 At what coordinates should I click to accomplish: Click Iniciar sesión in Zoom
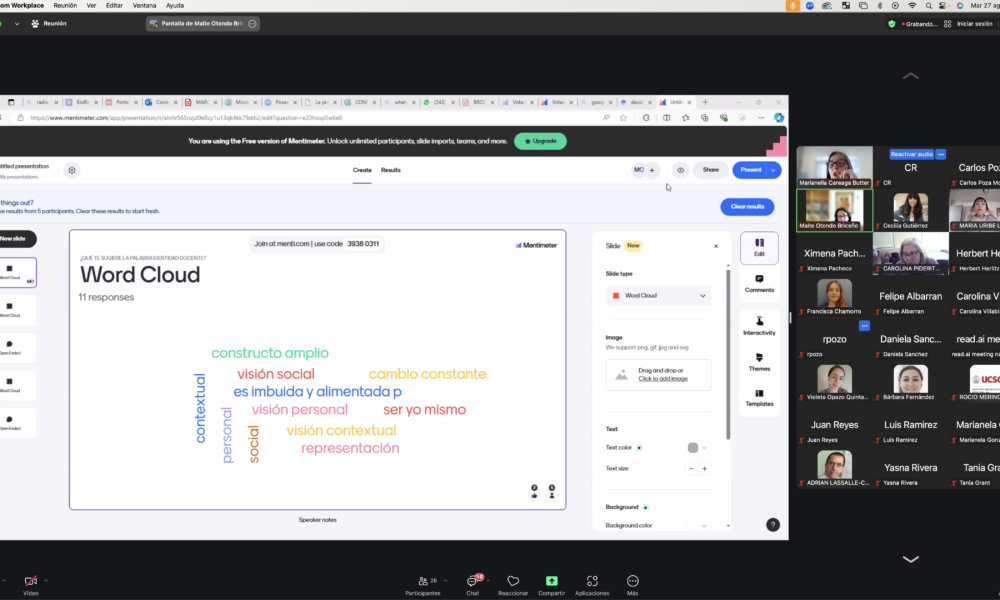pyautogui.click(x=974, y=24)
